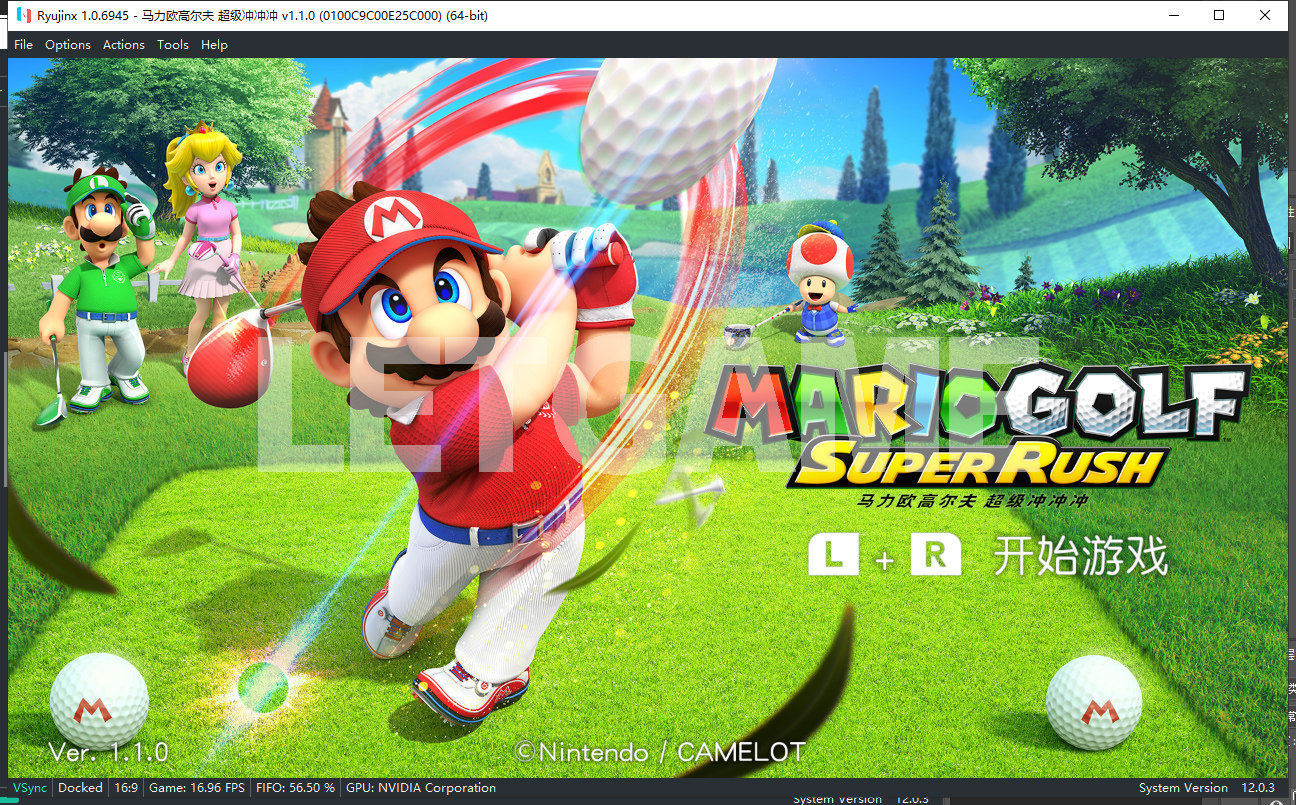This screenshot has height=805, width=1296.
Task: Click the Ryujinx icon in title bar
Action: 22,15
